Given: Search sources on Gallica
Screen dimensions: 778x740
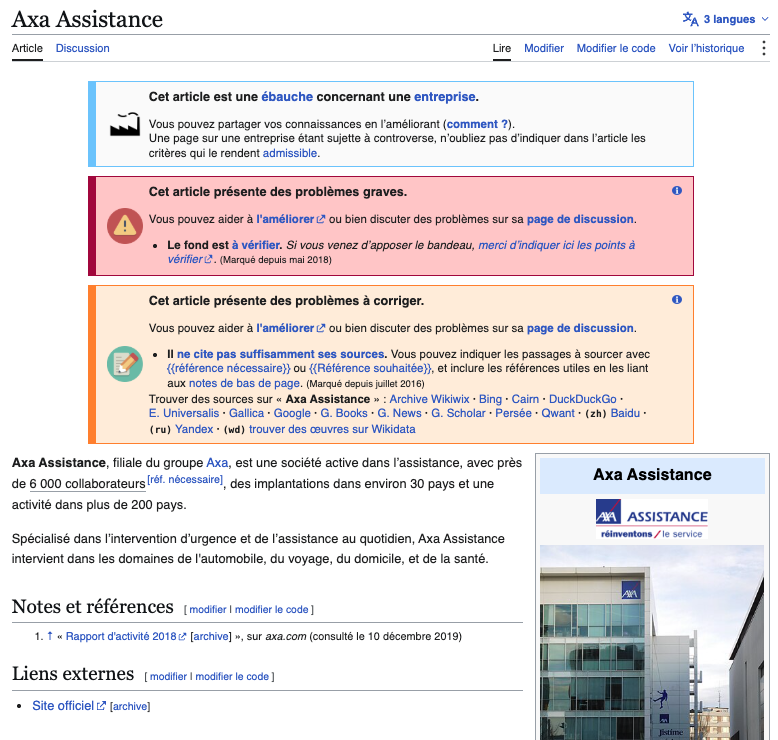Looking at the screenshot, I should point(246,413).
